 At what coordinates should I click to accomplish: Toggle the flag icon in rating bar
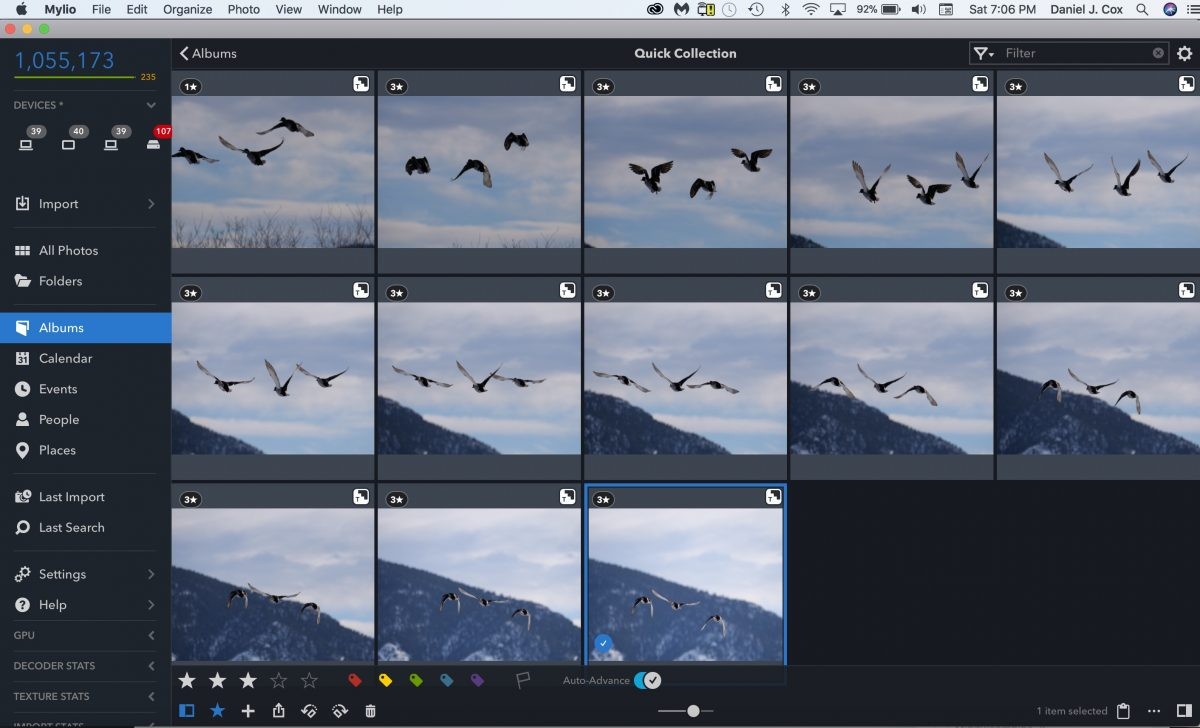[522, 681]
